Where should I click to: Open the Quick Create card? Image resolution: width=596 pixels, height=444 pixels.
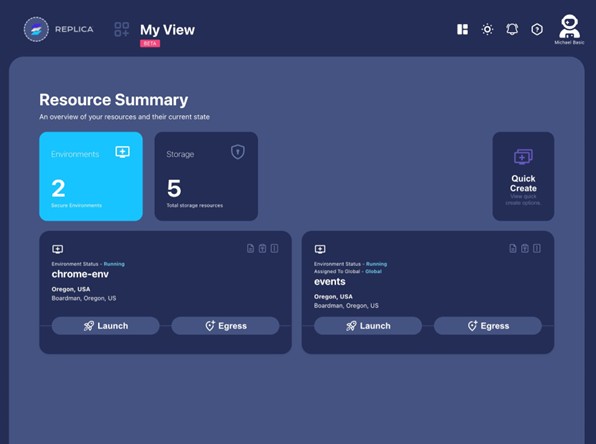pos(523,176)
